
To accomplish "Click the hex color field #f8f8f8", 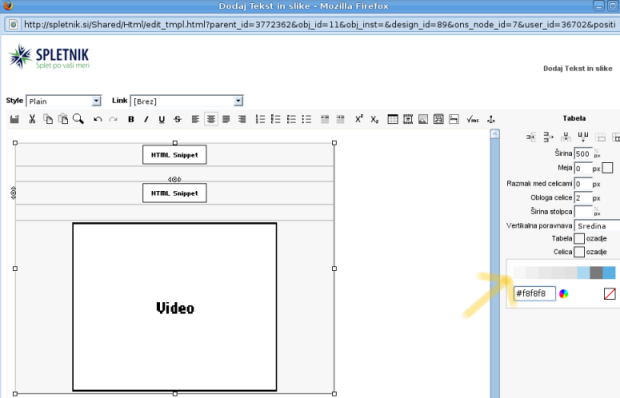I will click(x=534, y=294).
